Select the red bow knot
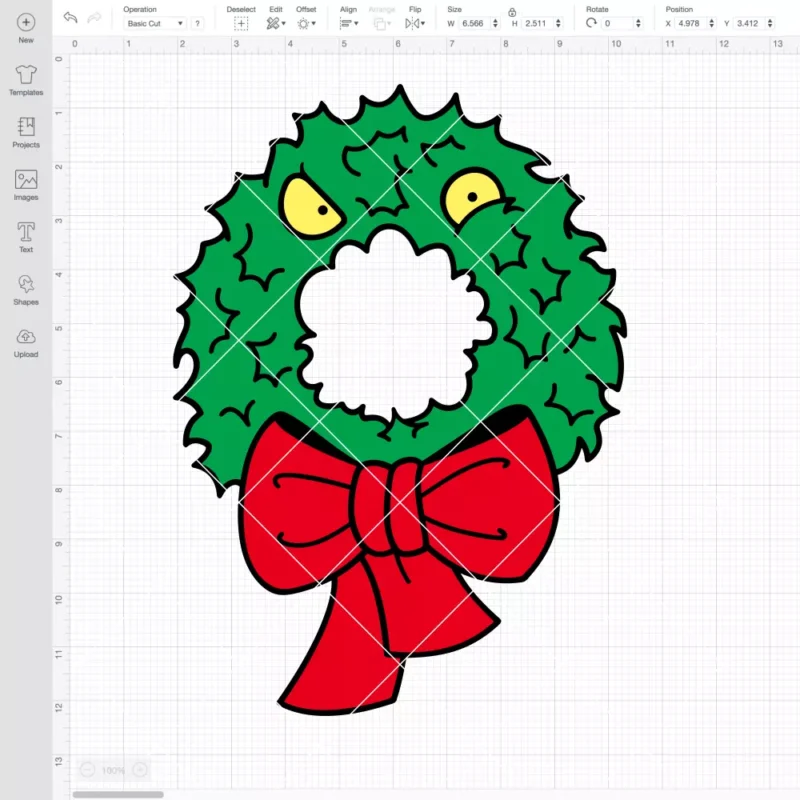This screenshot has height=800, width=800. tap(389, 506)
